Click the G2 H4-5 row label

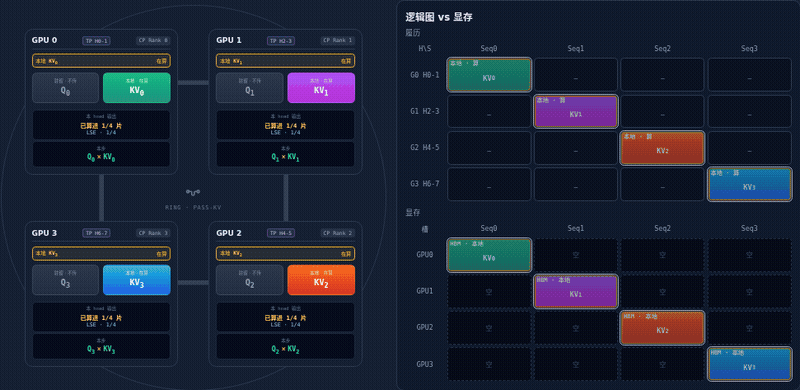[424, 148]
